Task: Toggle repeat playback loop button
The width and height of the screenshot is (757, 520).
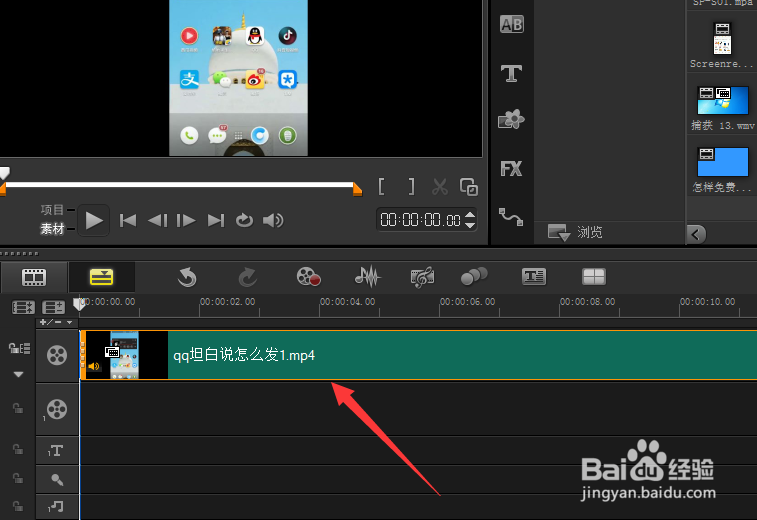Action: point(244,221)
